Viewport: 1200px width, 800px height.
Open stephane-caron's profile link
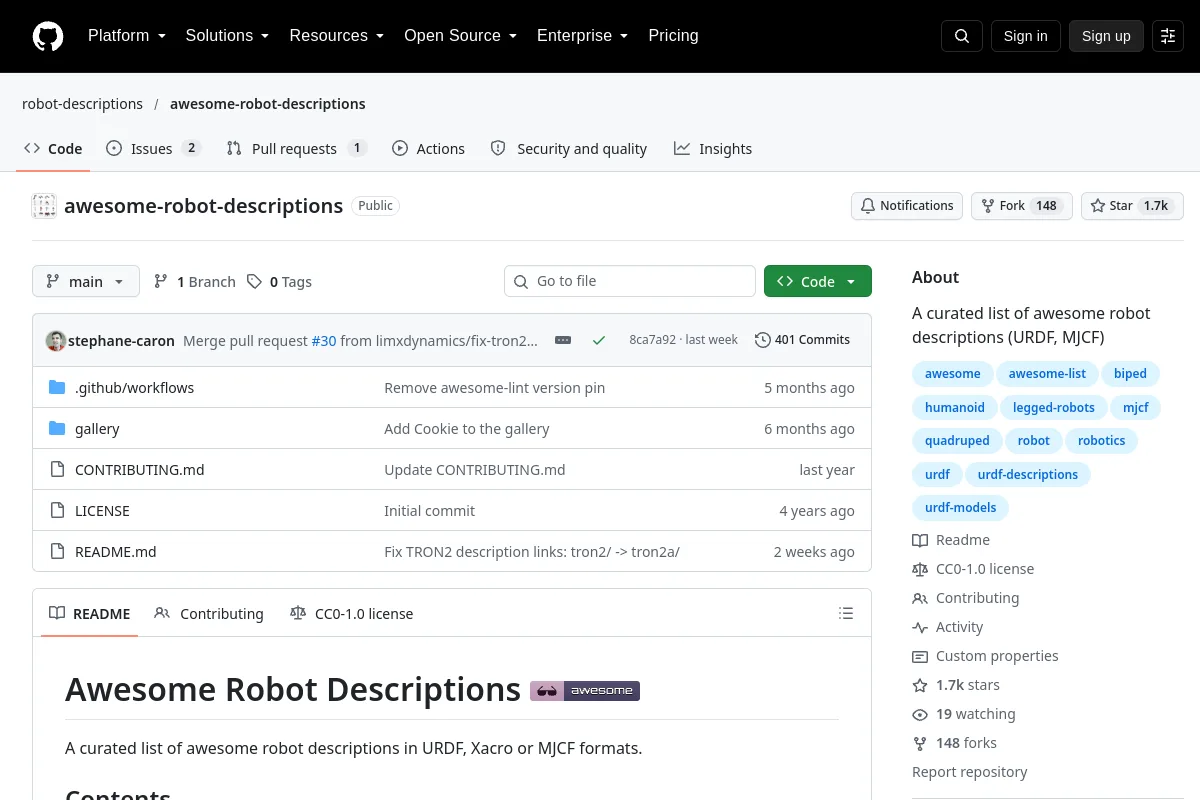pos(122,340)
